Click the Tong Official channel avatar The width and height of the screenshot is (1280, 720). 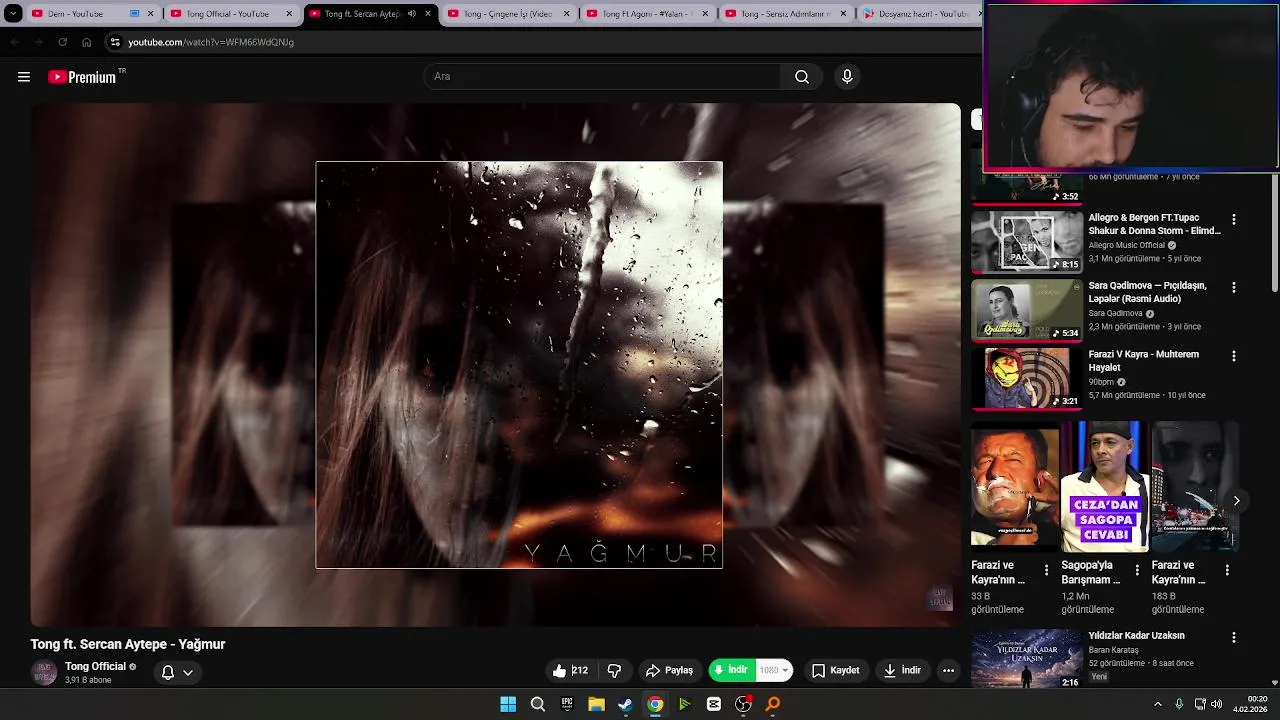[x=44, y=673]
